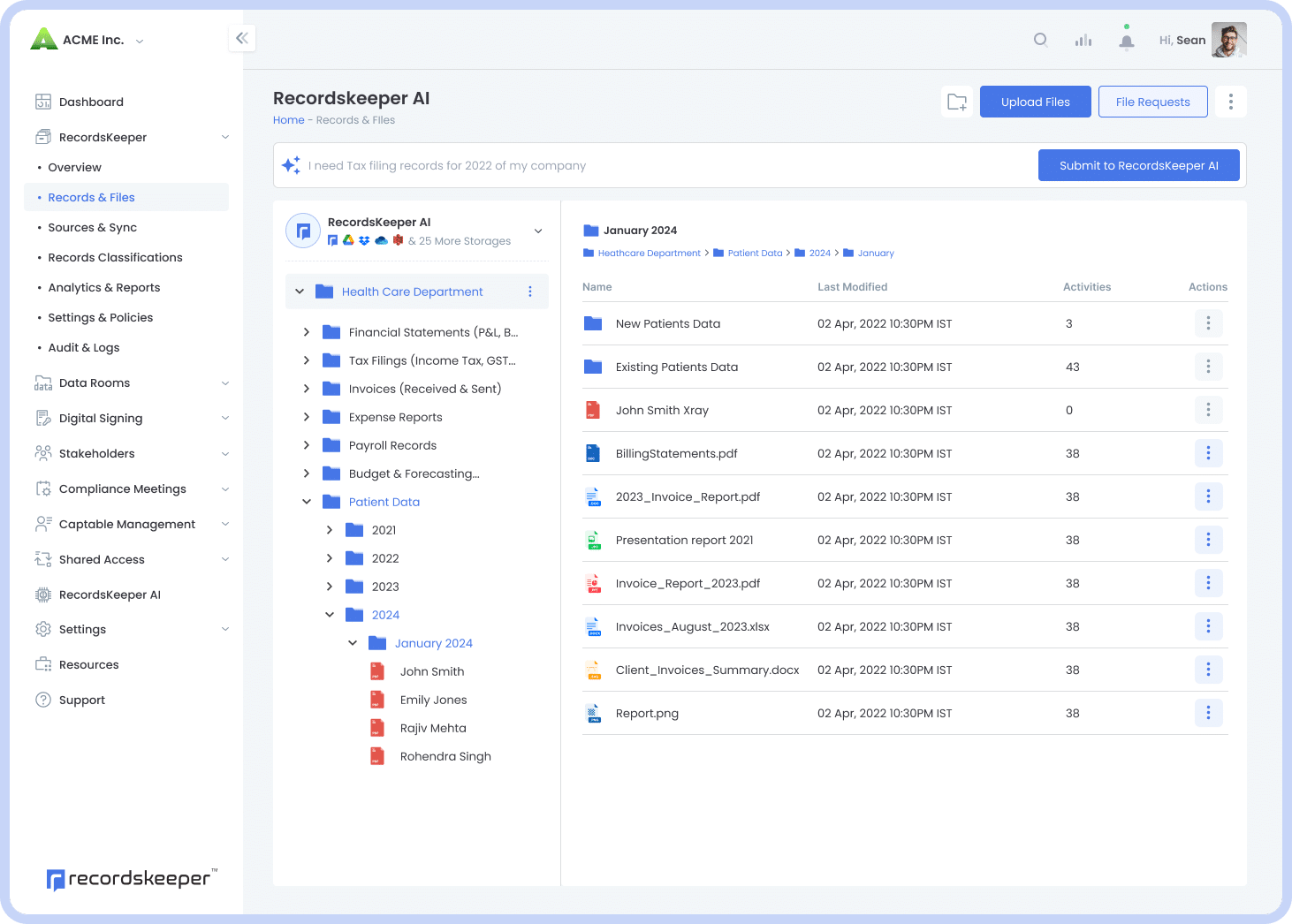1292x924 pixels.
Task: Expand the Tax Filings folder
Action: pyautogui.click(x=307, y=360)
